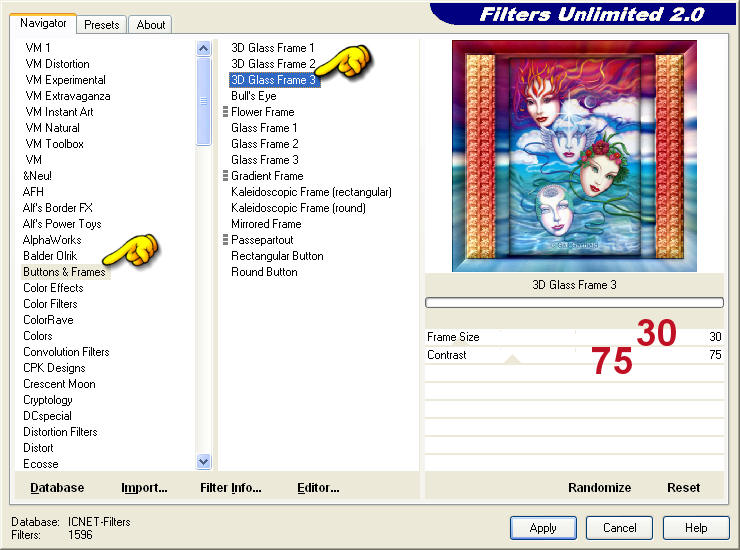The height and width of the screenshot is (550, 740).
Task: Select the Round Button filter
Action: pyautogui.click(x=264, y=272)
